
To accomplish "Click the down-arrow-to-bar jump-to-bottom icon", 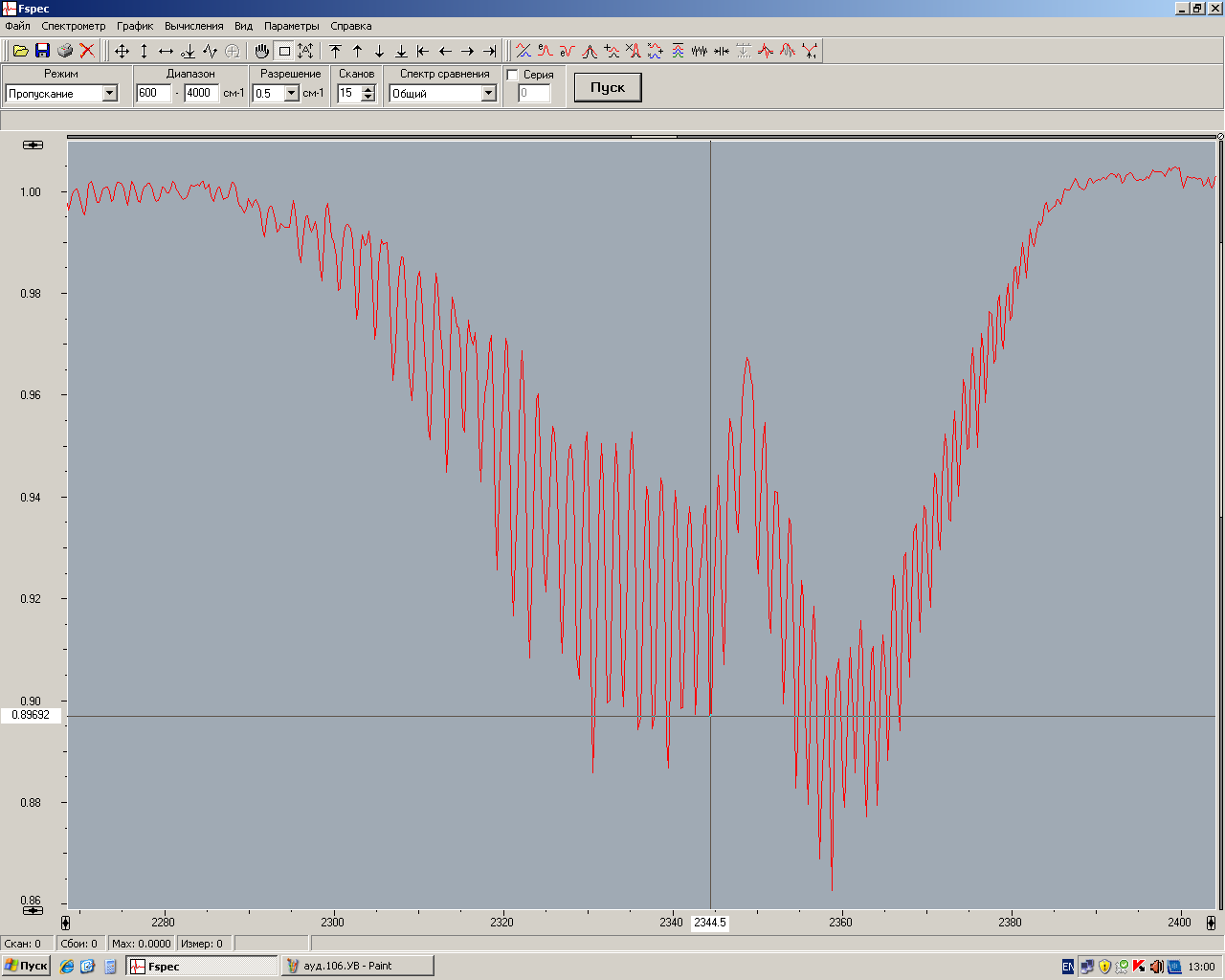I will tap(401, 51).
